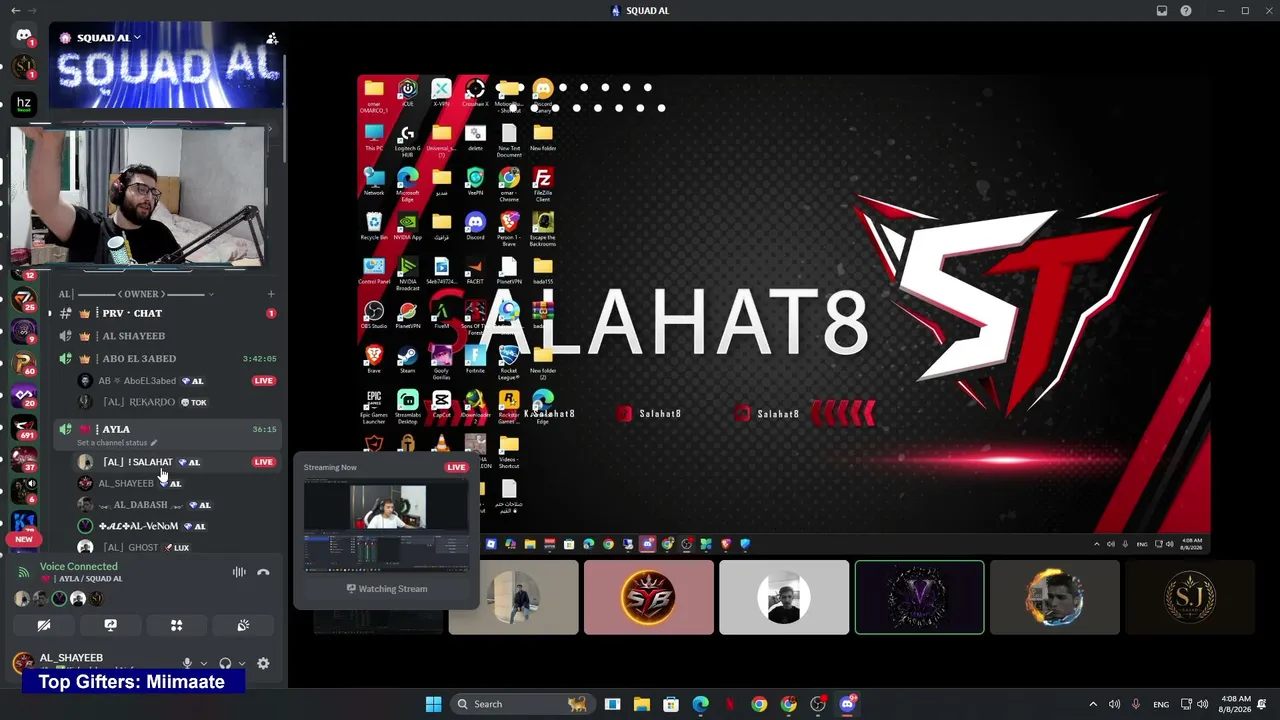Show hidden icons in system tray
Viewport: 1280px width, 720px height.
pos(1093,704)
